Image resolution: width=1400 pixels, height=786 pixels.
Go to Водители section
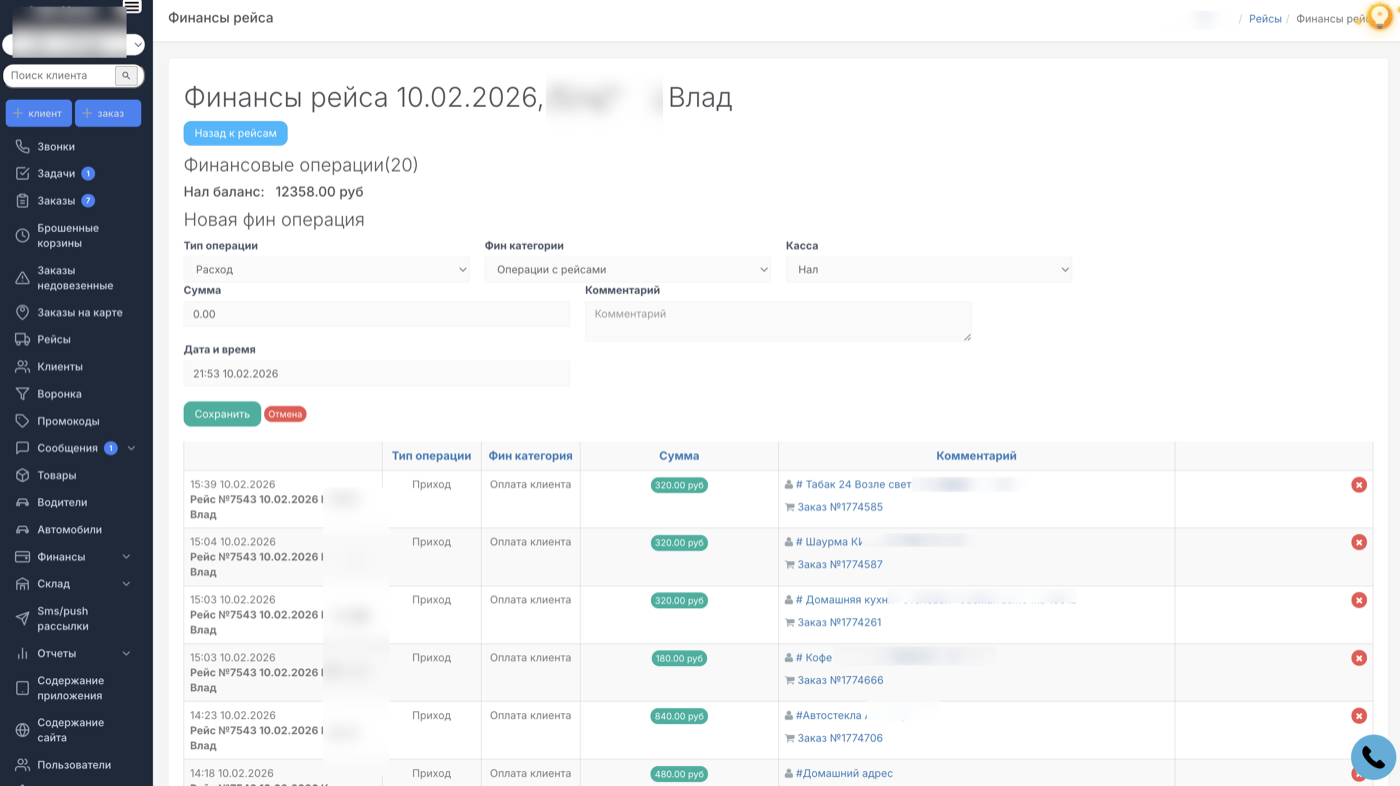pyautogui.click(x=62, y=503)
